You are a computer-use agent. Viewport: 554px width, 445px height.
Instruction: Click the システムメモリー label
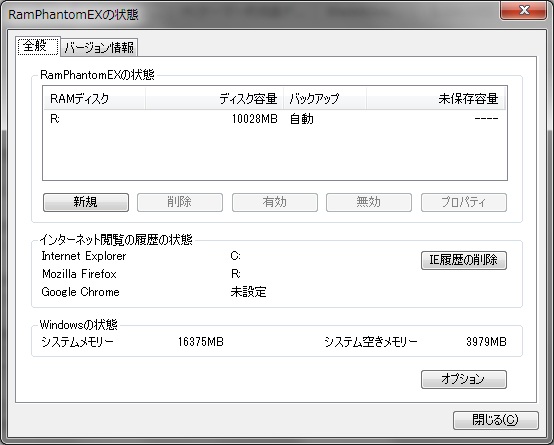(77, 342)
